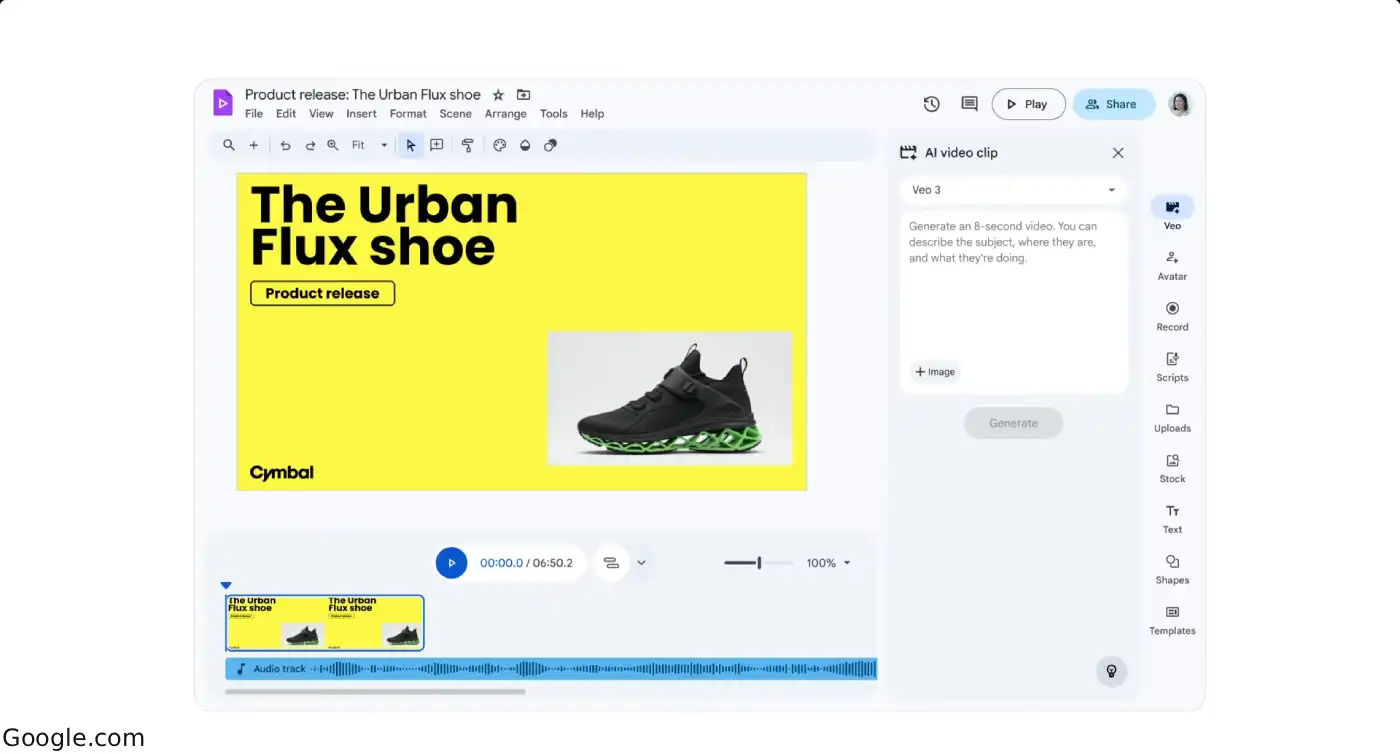This screenshot has height=754, width=1400.
Task: Open the Fit zoom level dropdown
Action: click(369, 145)
